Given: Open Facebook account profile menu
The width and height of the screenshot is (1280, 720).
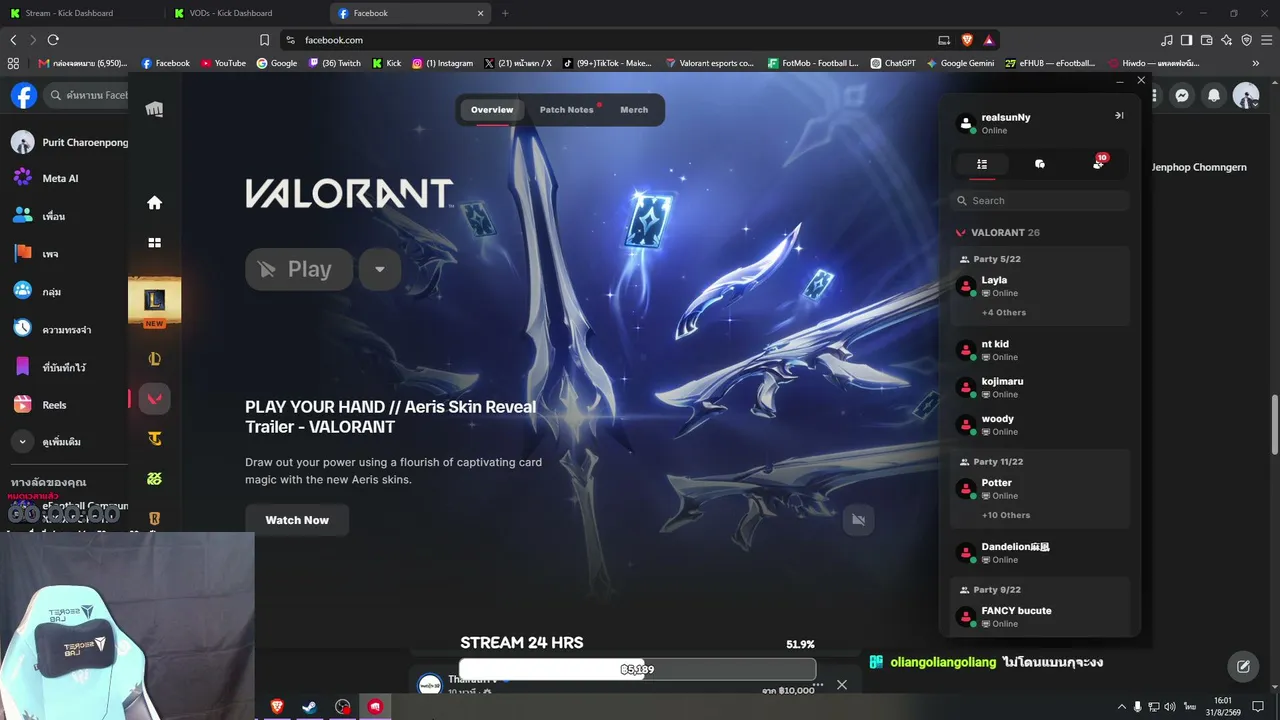Looking at the screenshot, I should [1246, 96].
